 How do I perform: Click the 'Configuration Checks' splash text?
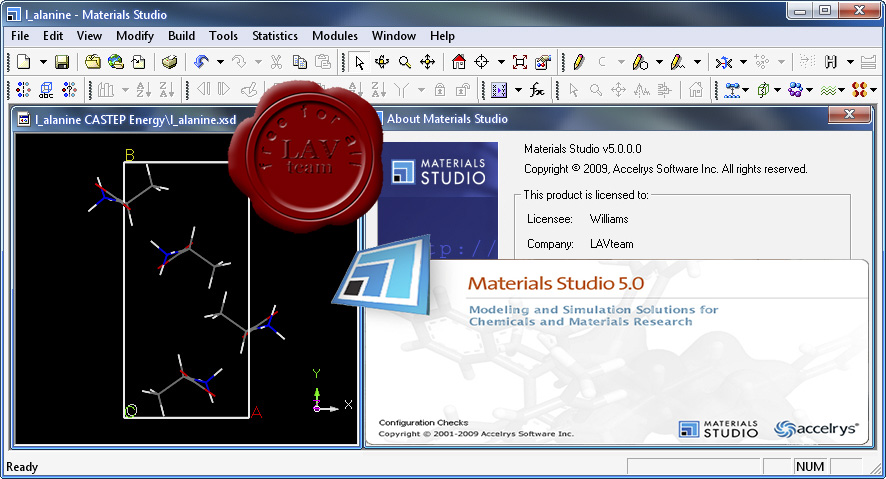pyautogui.click(x=423, y=423)
